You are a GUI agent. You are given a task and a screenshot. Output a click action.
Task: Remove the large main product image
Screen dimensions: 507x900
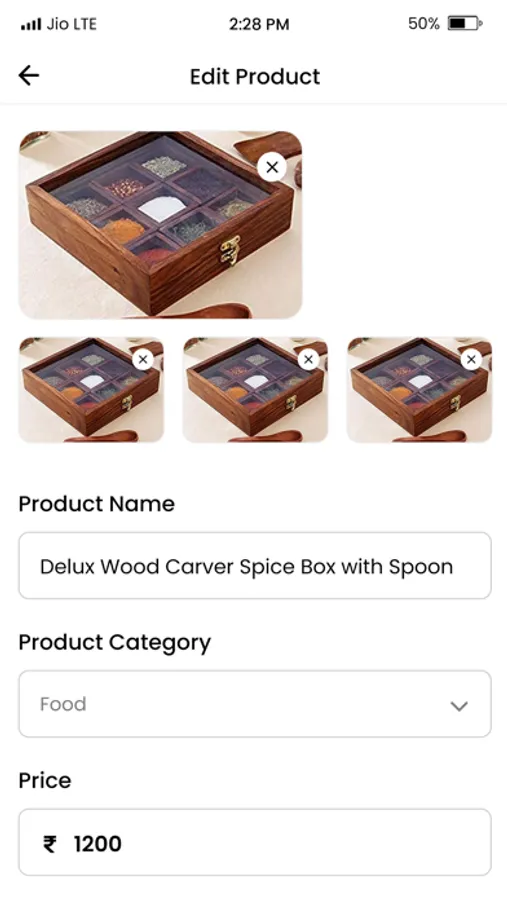click(x=272, y=167)
